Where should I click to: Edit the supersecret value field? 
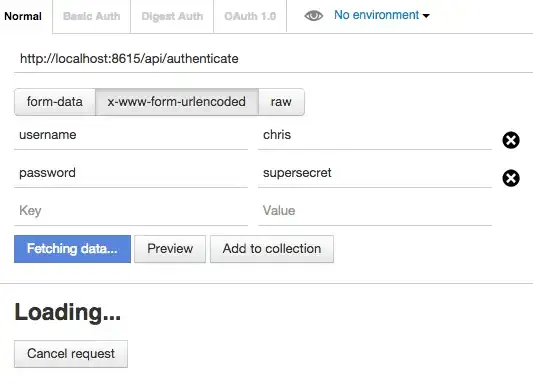[375, 173]
